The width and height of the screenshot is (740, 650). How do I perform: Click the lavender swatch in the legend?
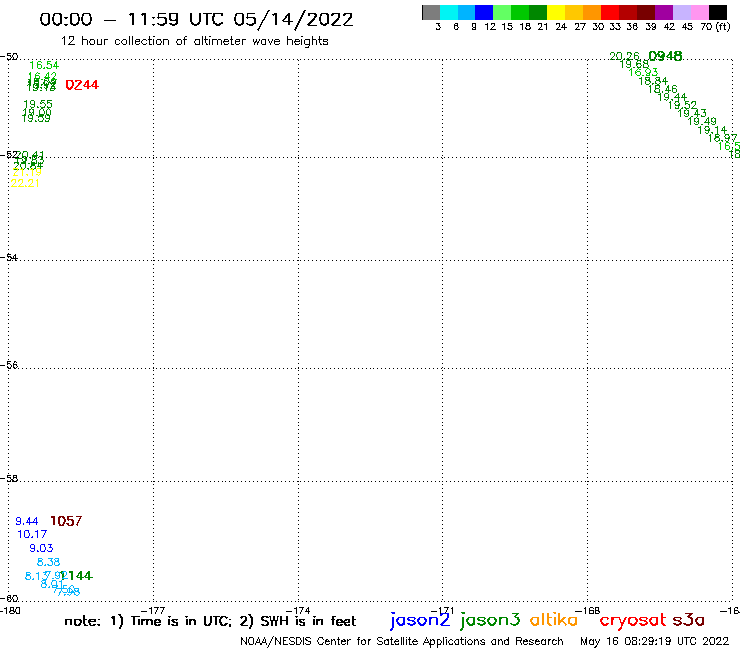point(681,12)
